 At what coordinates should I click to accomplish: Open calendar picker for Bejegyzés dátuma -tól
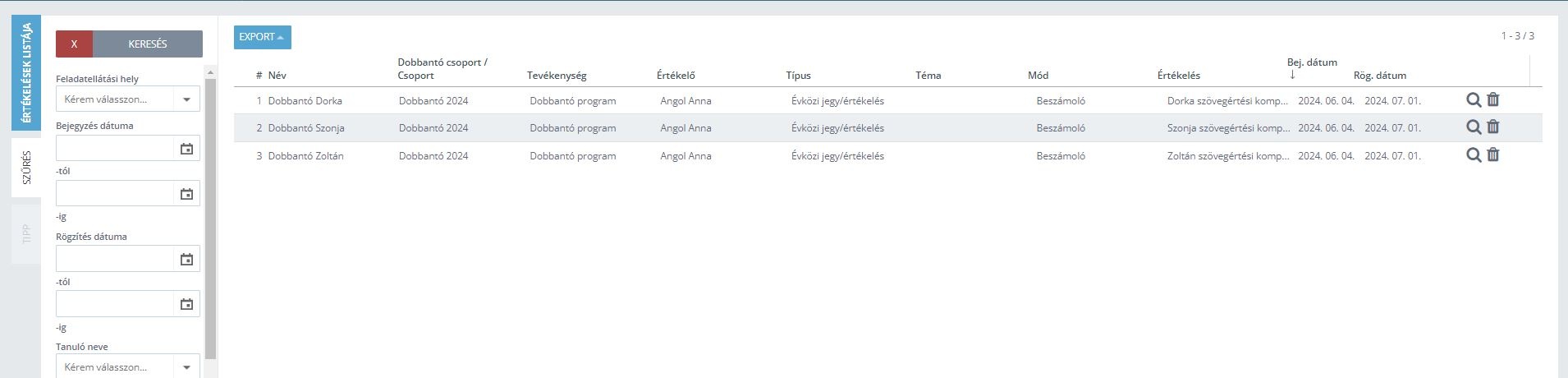[x=186, y=149]
